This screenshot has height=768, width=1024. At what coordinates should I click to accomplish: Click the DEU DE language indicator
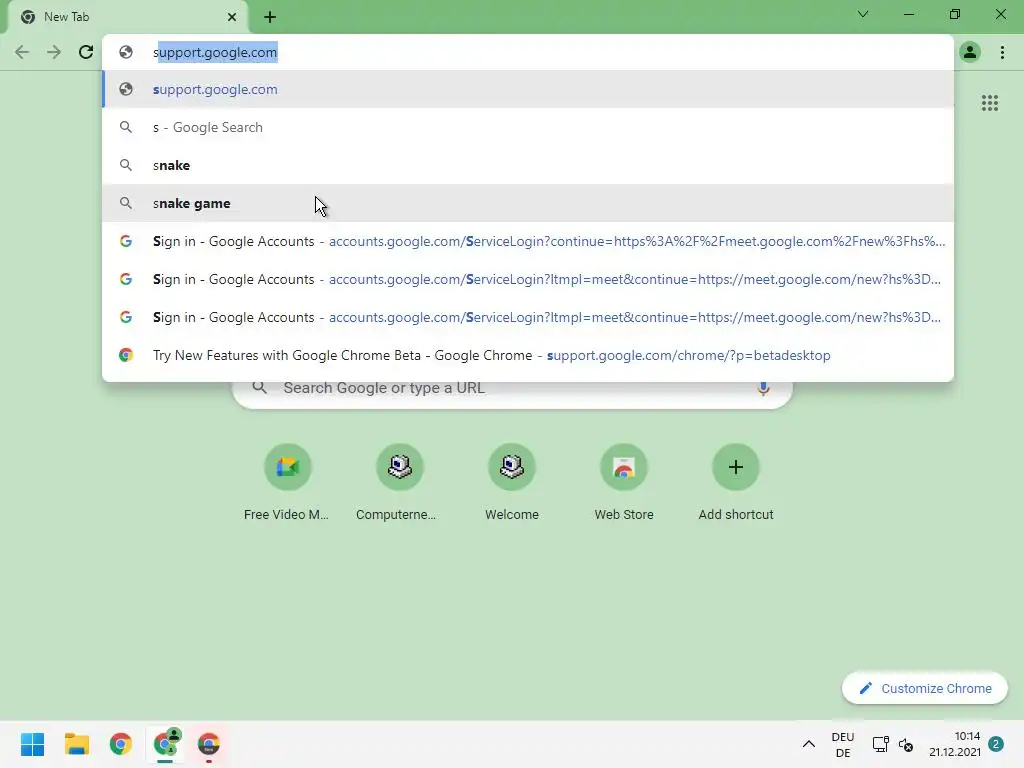[x=842, y=744]
